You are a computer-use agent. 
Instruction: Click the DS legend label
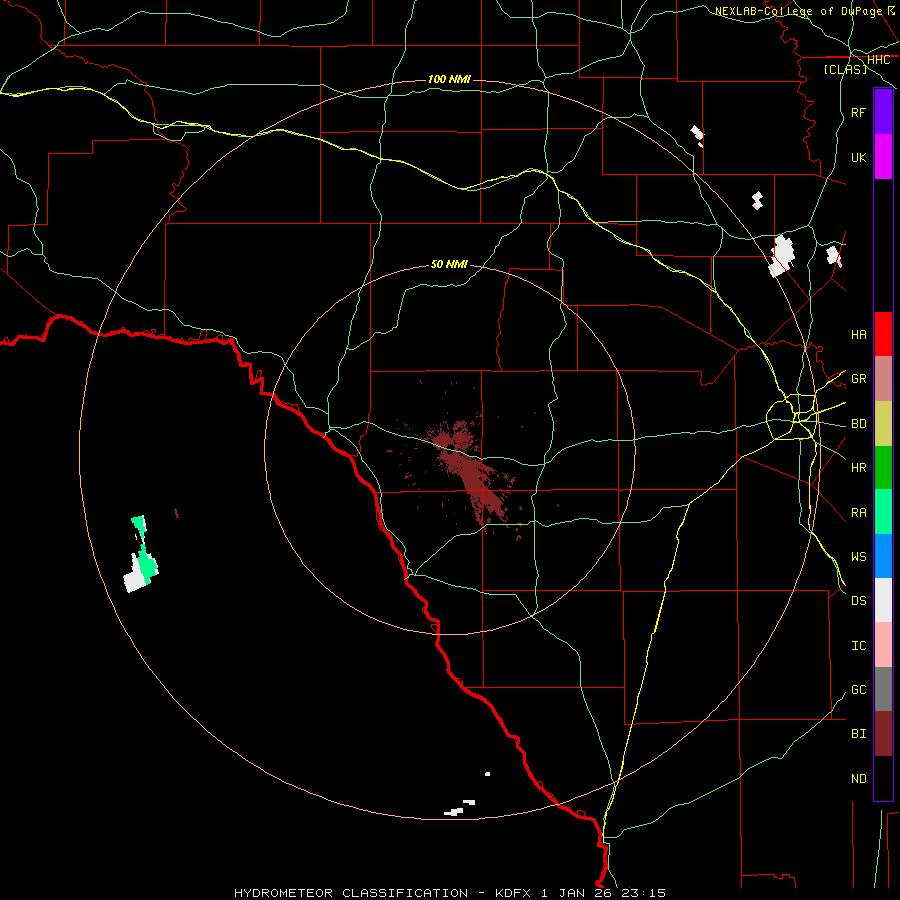tap(858, 601)
